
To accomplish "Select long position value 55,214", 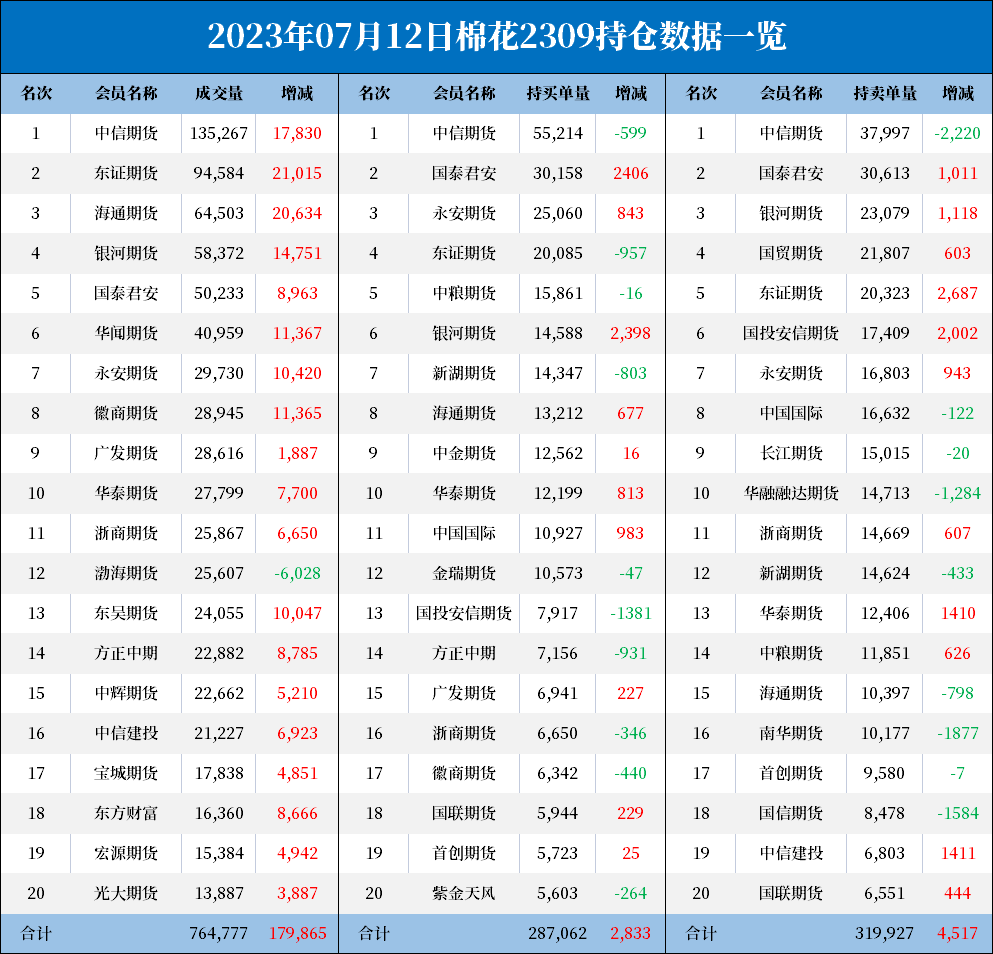I will [557, 133].
